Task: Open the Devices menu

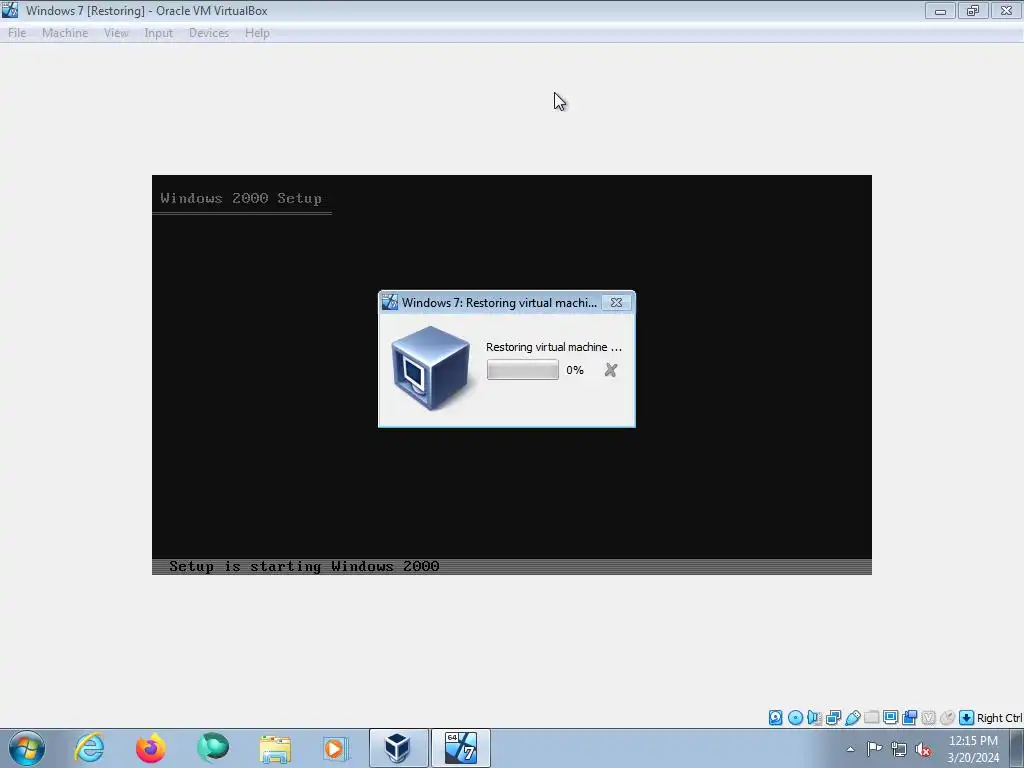Action: click(x=209, y=33)
